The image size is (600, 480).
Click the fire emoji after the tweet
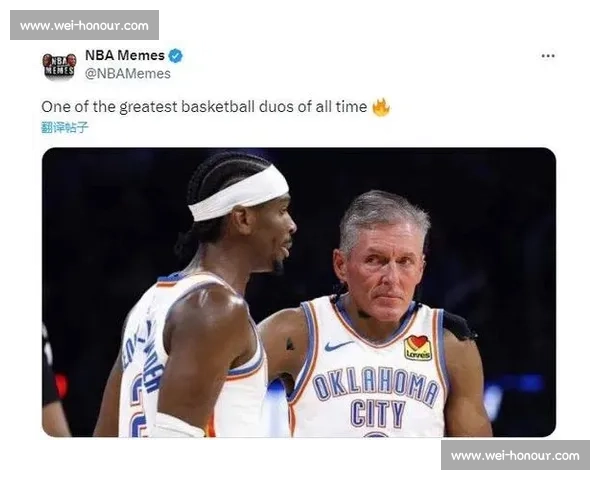pyautogui.click(x=381, y=108)
